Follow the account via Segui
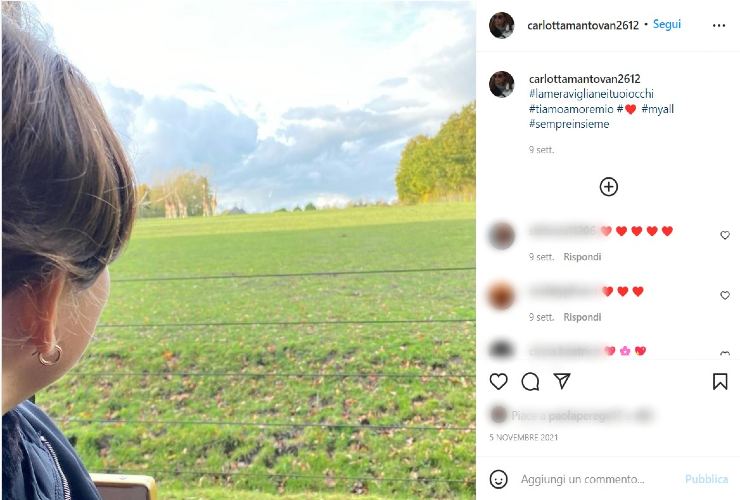The width and height of the screenshot is (740, 500). 666,25
